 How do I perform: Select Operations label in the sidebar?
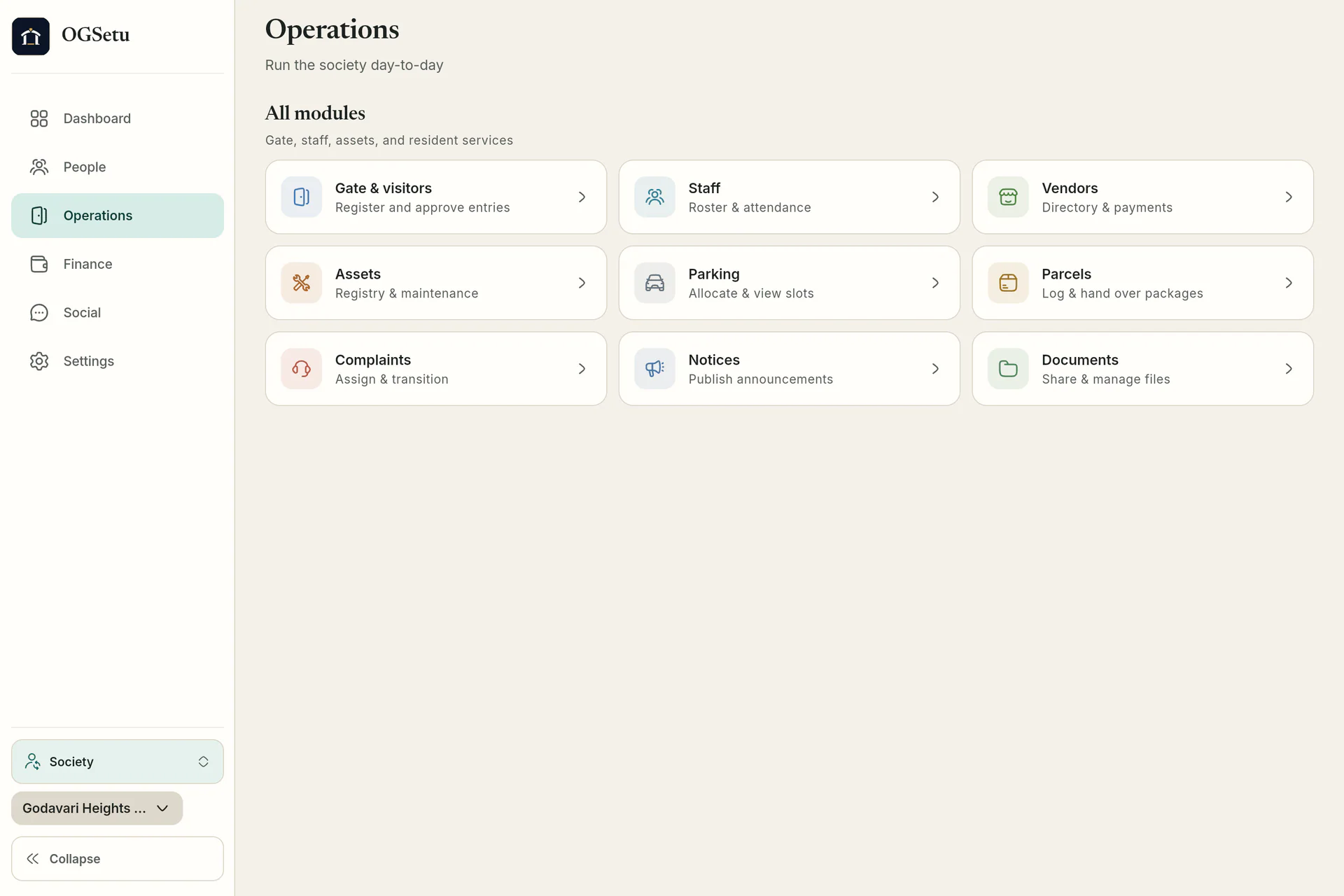tap(98, 216)
